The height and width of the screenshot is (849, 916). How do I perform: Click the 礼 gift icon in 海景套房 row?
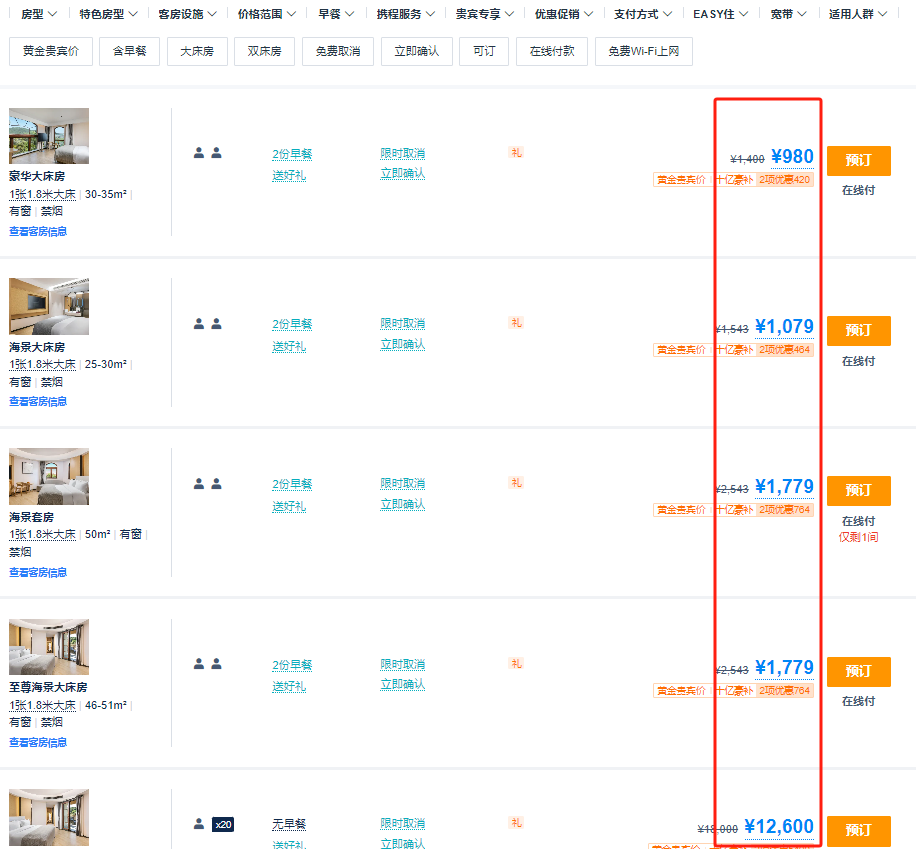coord(516,483)
